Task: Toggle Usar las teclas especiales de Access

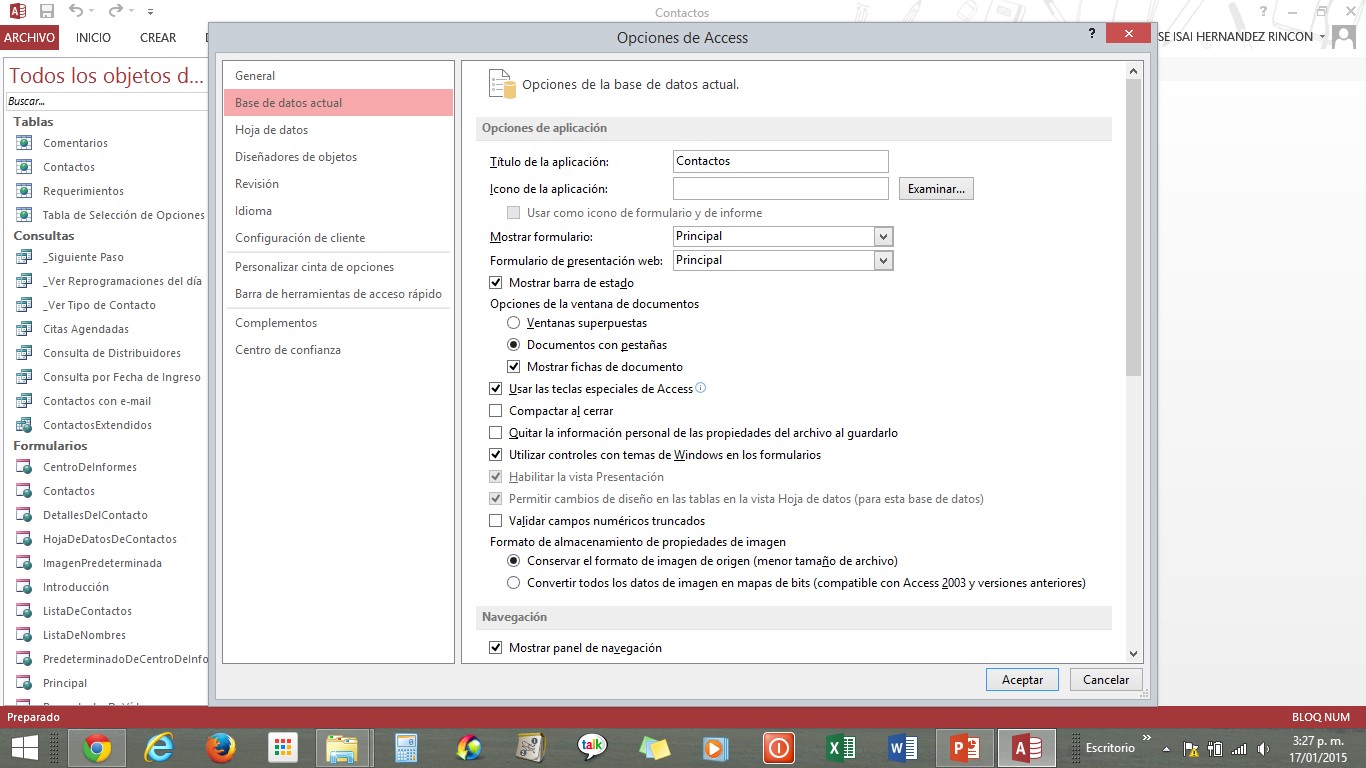Action: [x=496, y=389]
